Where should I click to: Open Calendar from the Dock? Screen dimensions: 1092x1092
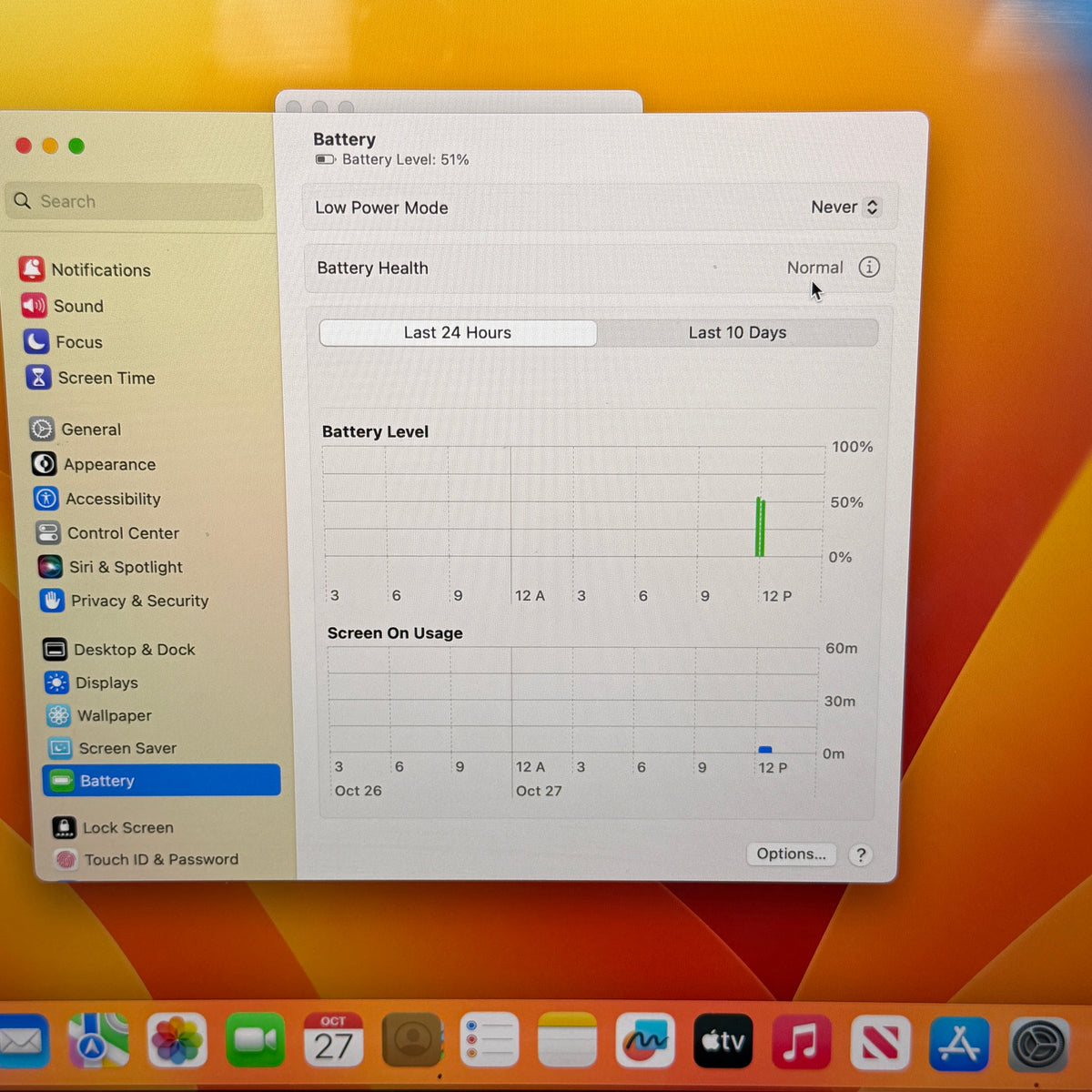click(333, 1039)
